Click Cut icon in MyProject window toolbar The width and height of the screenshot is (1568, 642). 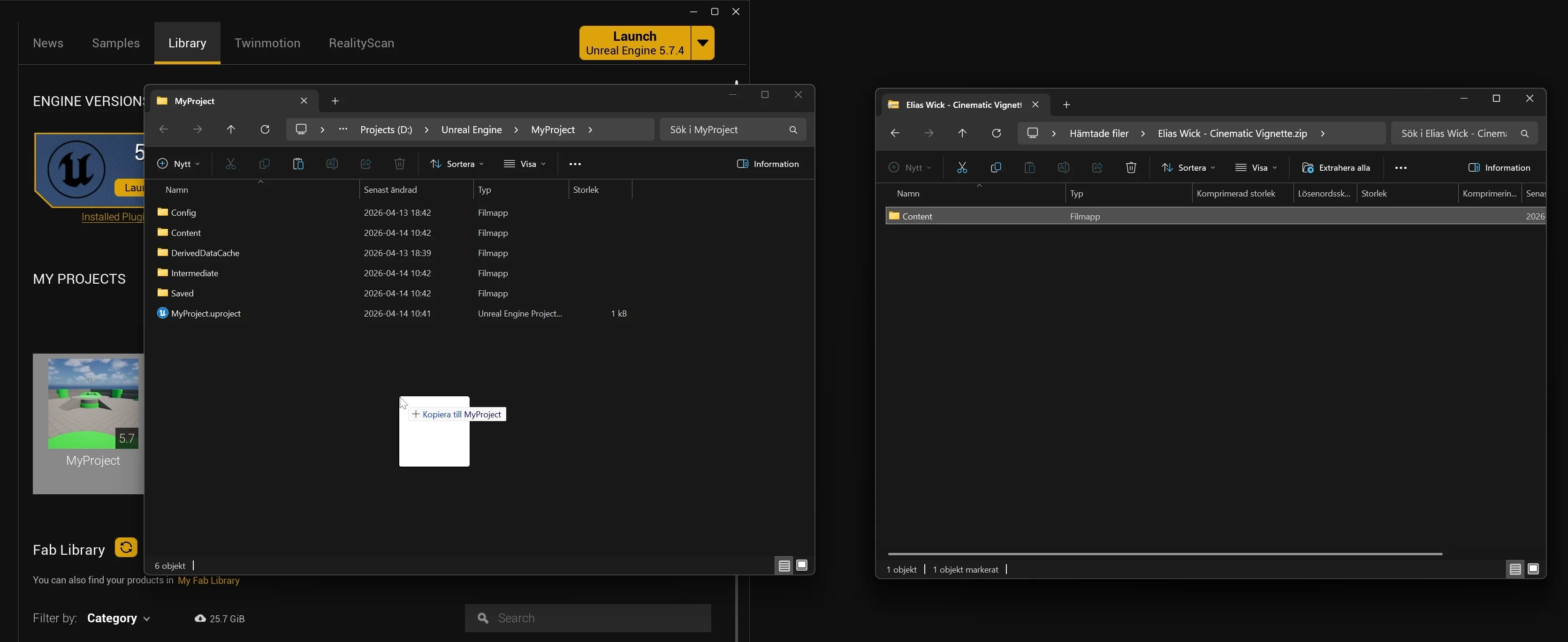tap(231, 164)
